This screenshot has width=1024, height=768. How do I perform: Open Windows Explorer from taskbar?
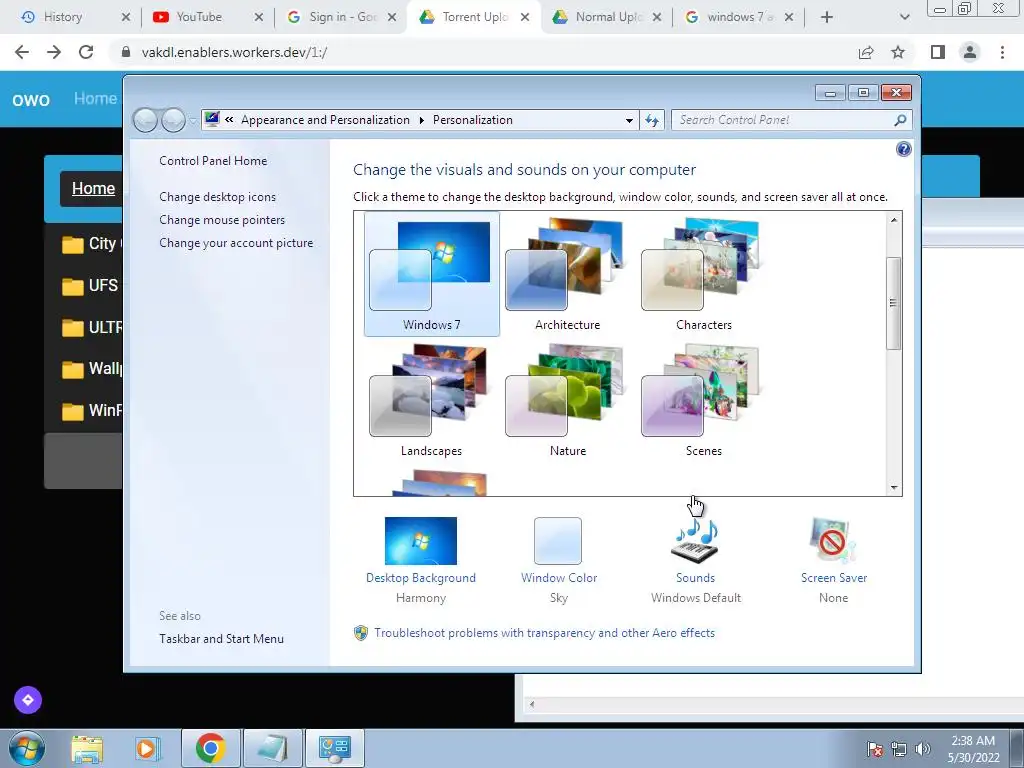tap(87, 748)
